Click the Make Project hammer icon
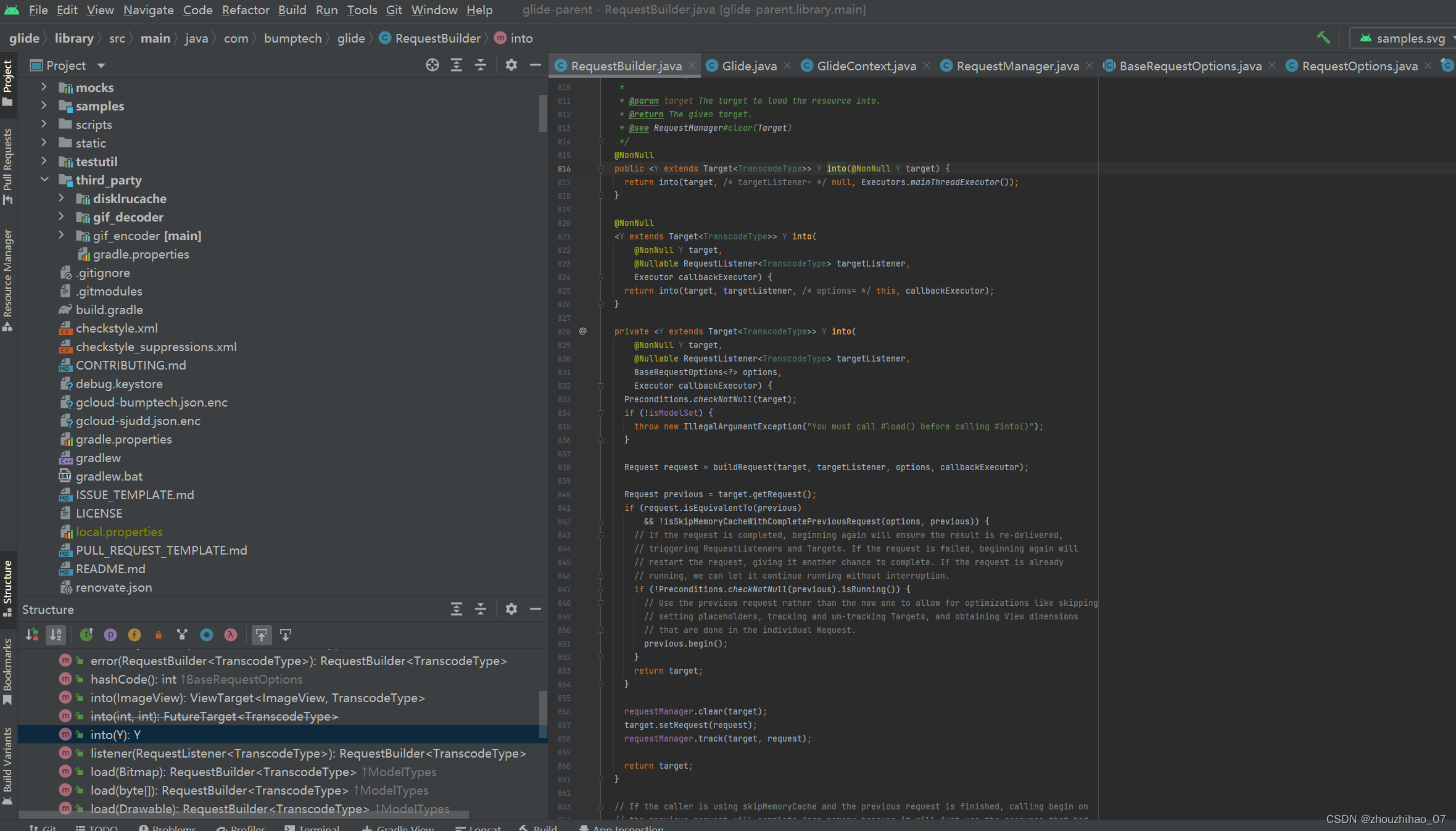The height and width of the screenshot is (831, 1456). point(1323,38)
